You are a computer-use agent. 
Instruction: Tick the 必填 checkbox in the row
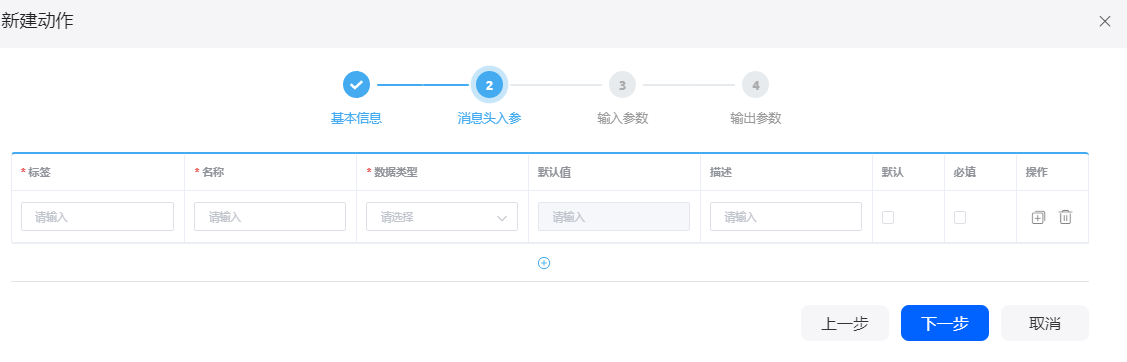[960, 217]
